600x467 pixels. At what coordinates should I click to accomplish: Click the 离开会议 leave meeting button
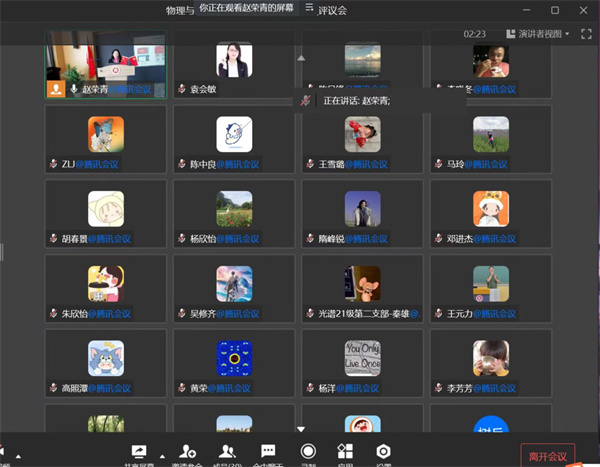click(x=547, y=456)
